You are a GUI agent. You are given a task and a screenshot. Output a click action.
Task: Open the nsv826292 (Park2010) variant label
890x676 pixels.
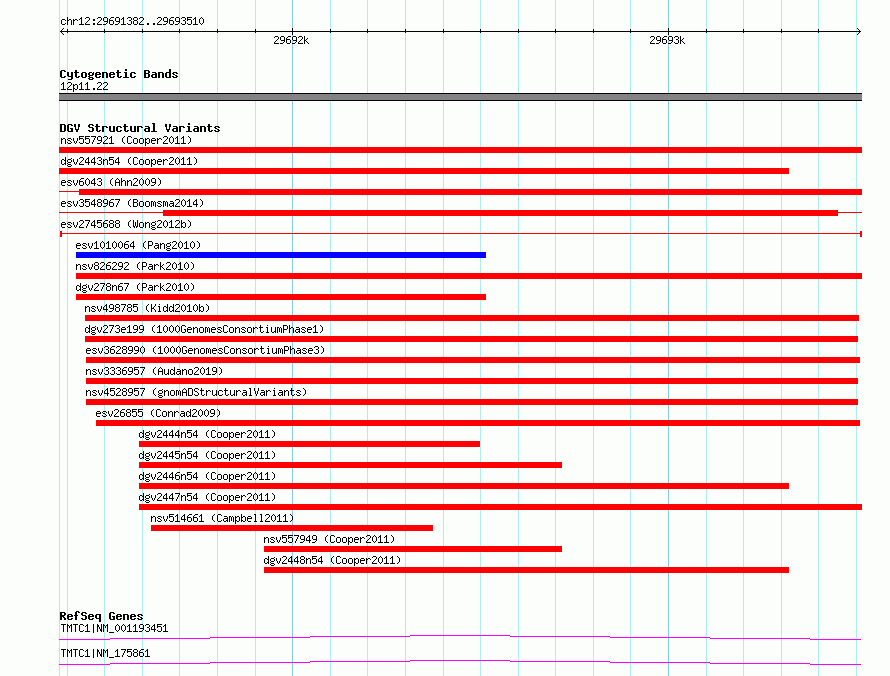point(135,266)
